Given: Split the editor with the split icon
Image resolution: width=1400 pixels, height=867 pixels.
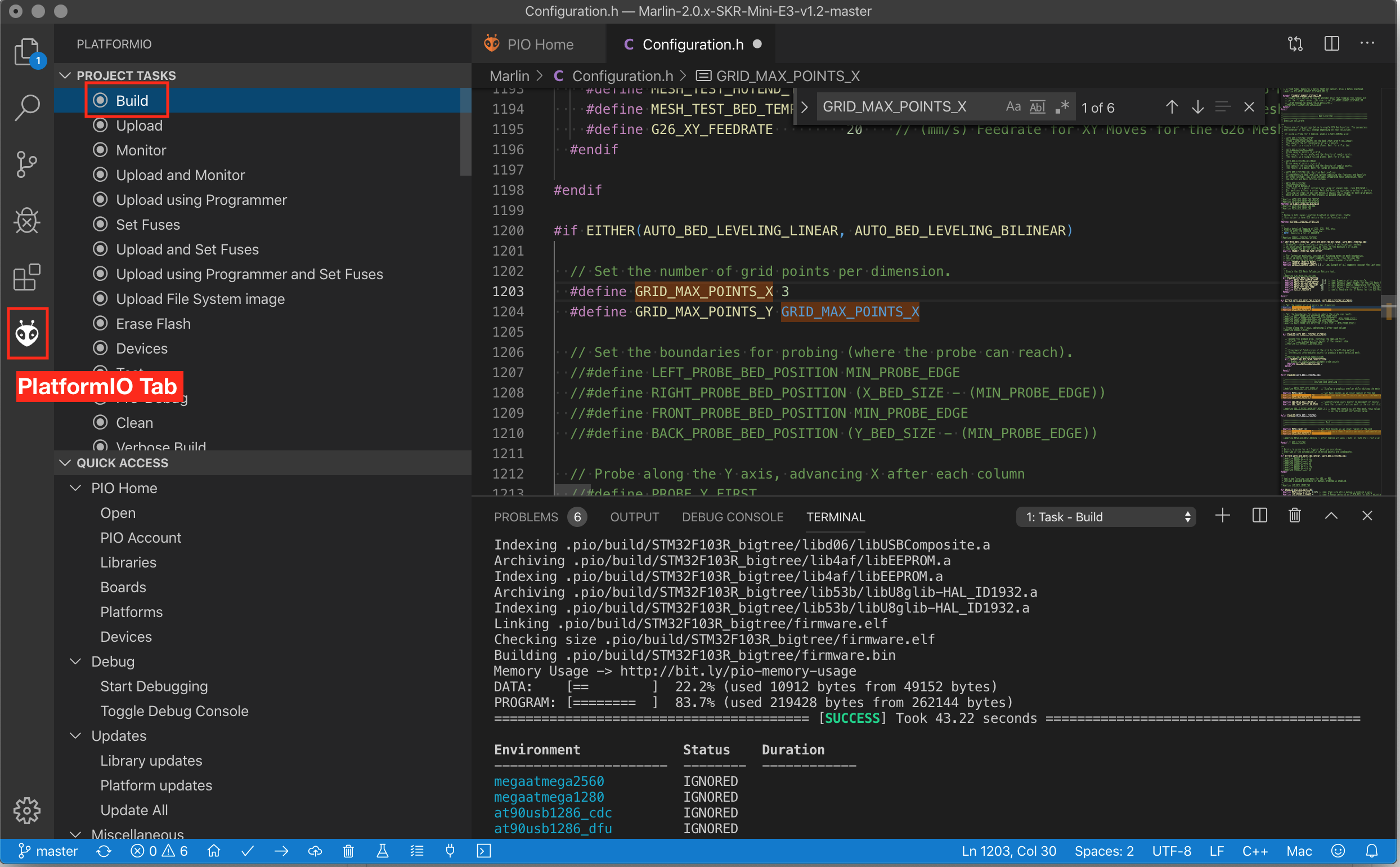Looking at the screenshot, I should 1331,44.
